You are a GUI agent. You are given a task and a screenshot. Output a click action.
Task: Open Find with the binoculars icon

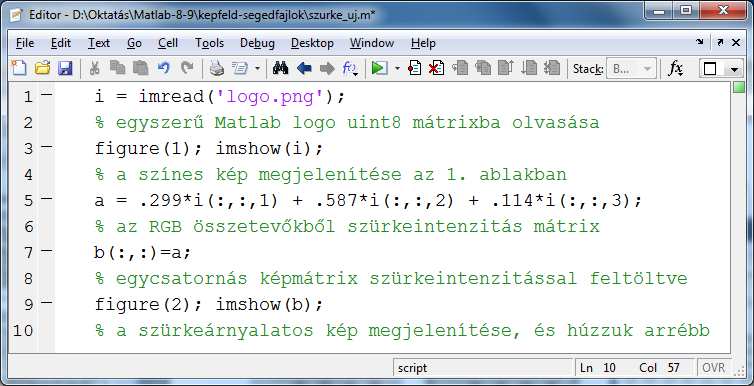click(280, 69)
